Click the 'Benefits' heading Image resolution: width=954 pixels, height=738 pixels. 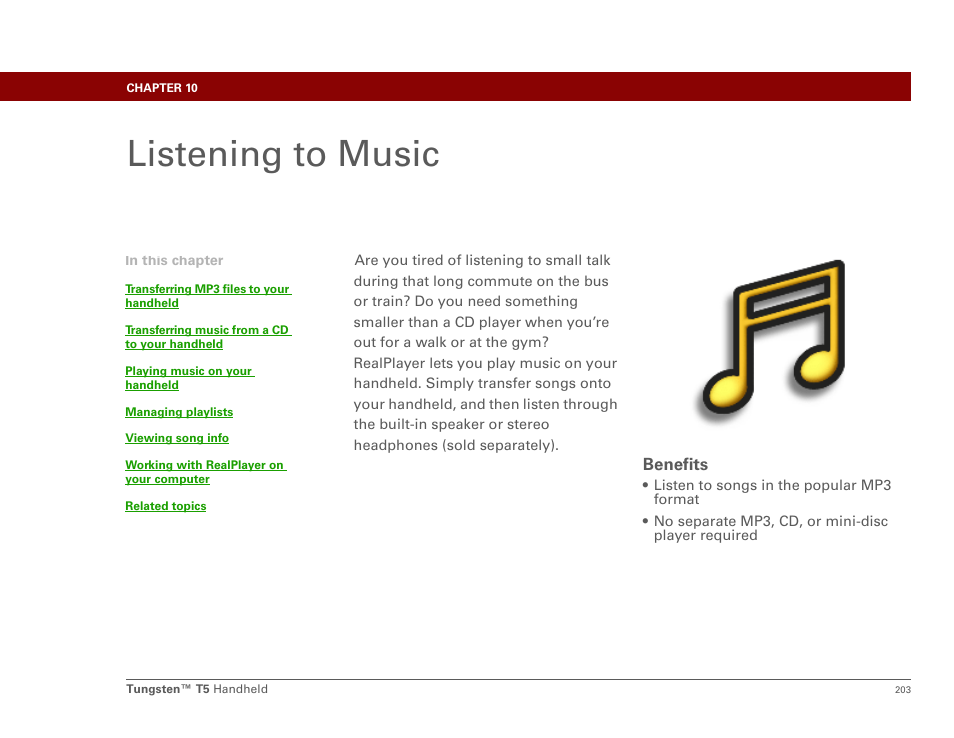pos(675,464)
